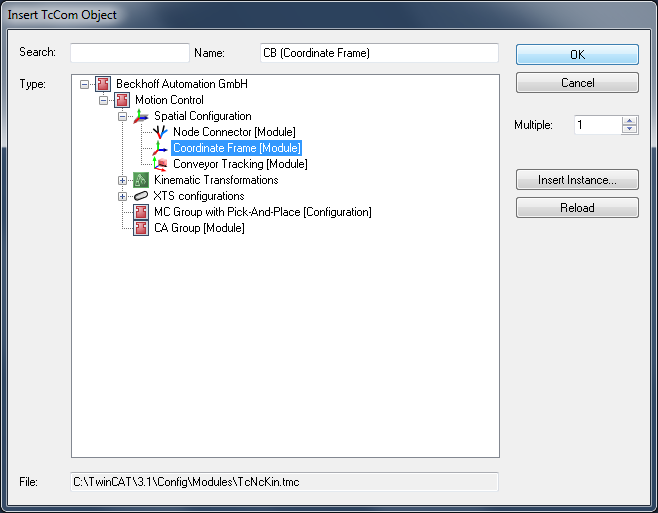Click the Multiple number field
Viewport: 658px width, 513px height.
[x=598, y=125]
